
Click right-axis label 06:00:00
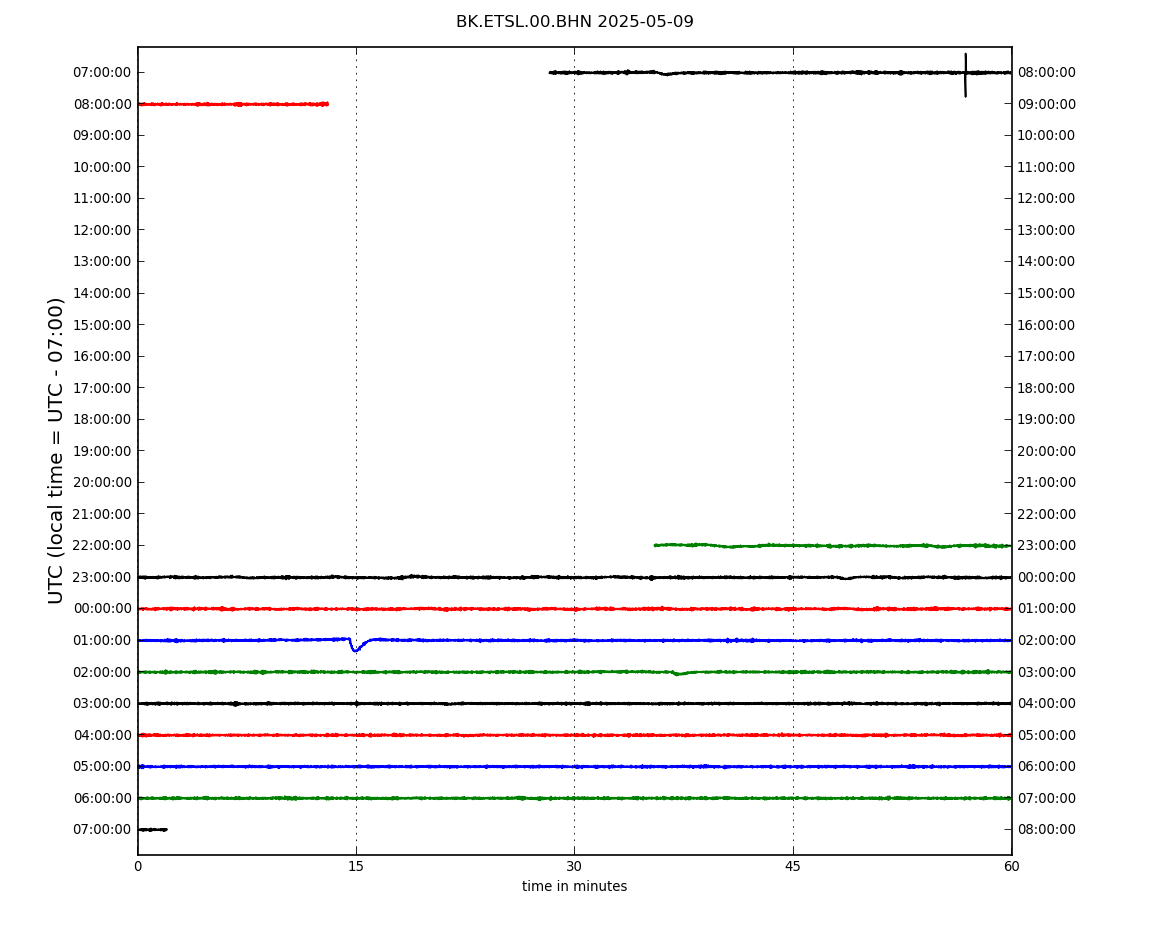[x=1047, y=767]
